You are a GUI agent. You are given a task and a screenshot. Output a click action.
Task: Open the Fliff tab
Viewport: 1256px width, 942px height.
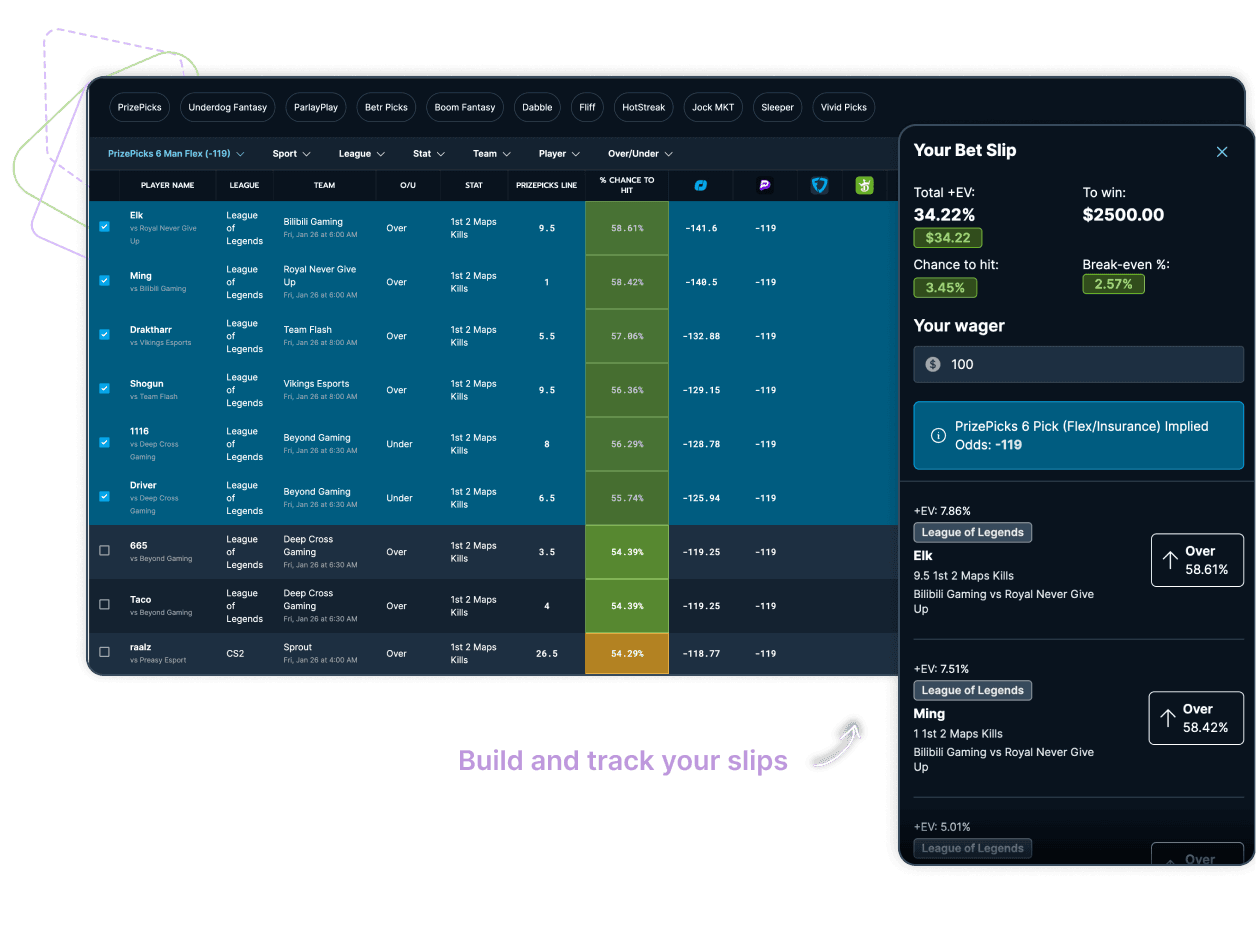(x=587, y=108)
